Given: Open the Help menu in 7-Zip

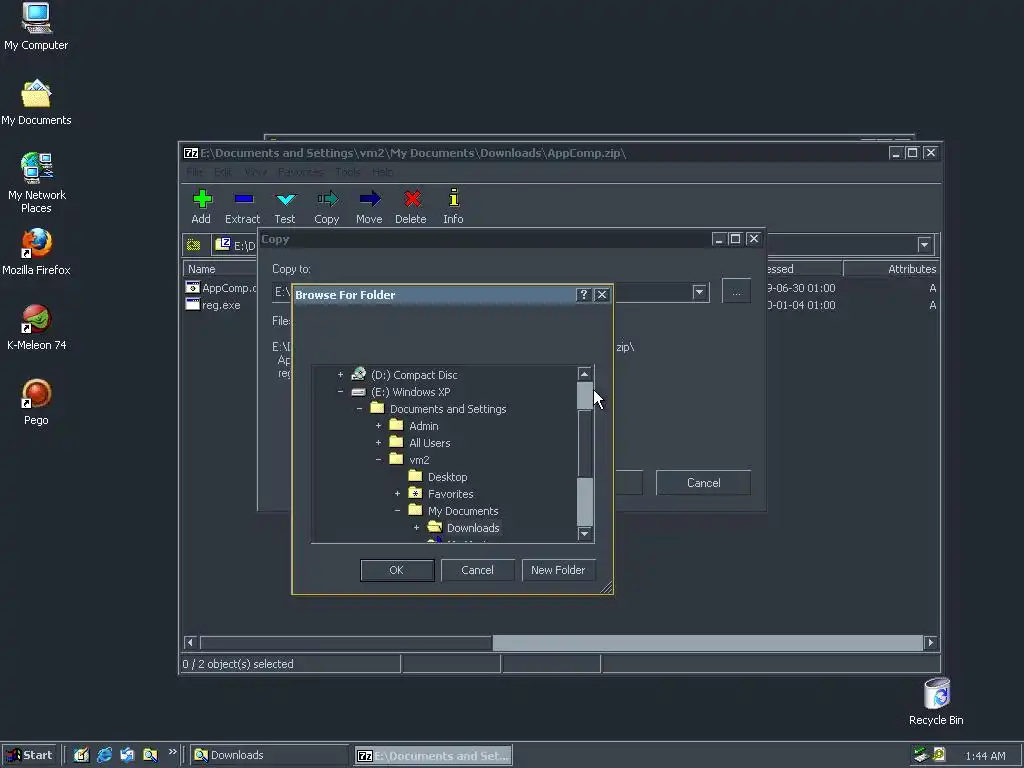Looking at the screenshot, I should pos(382,172).
